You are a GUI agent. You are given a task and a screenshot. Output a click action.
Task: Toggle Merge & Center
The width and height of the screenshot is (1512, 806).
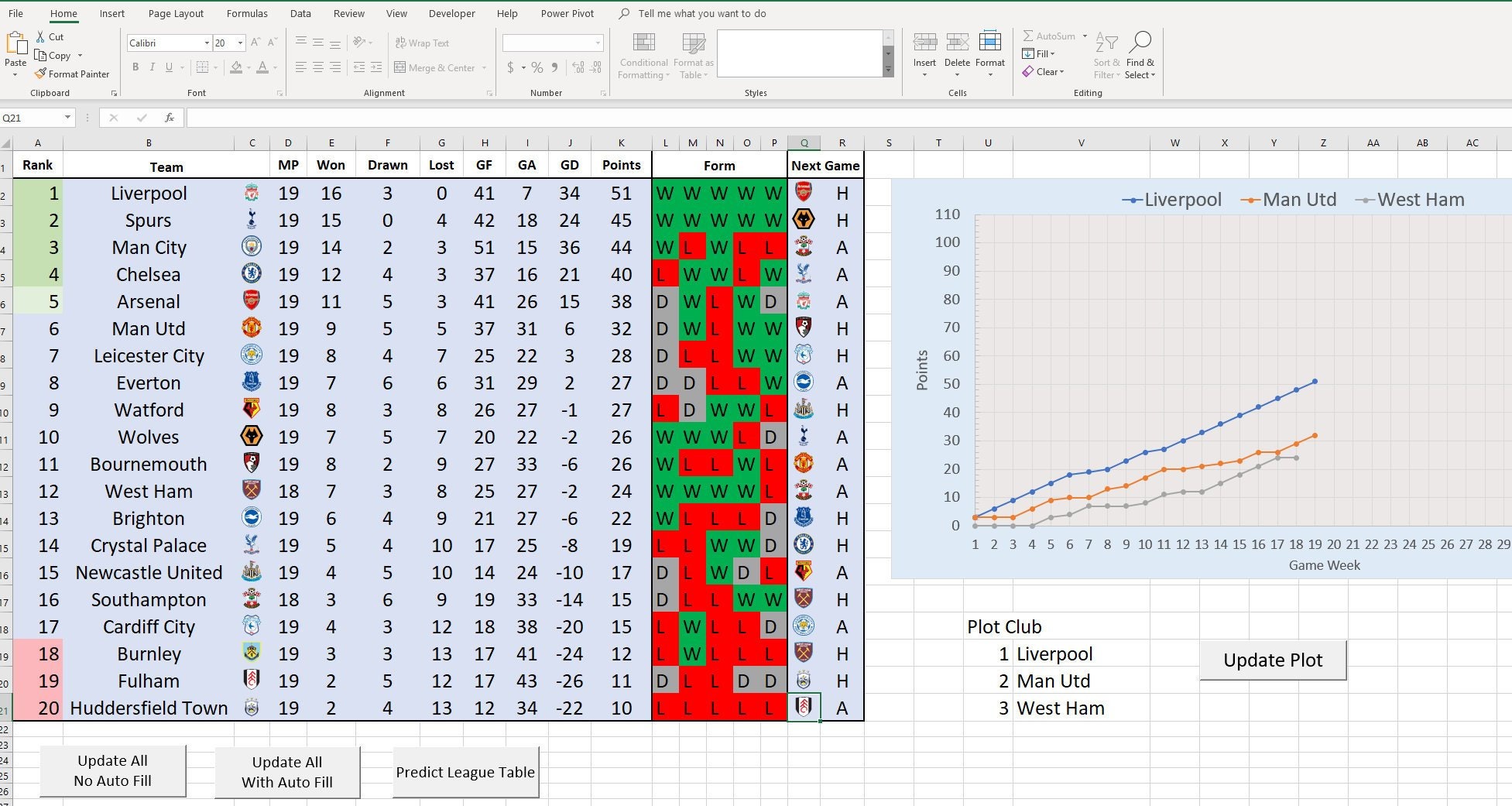click(x=434, y=67)
